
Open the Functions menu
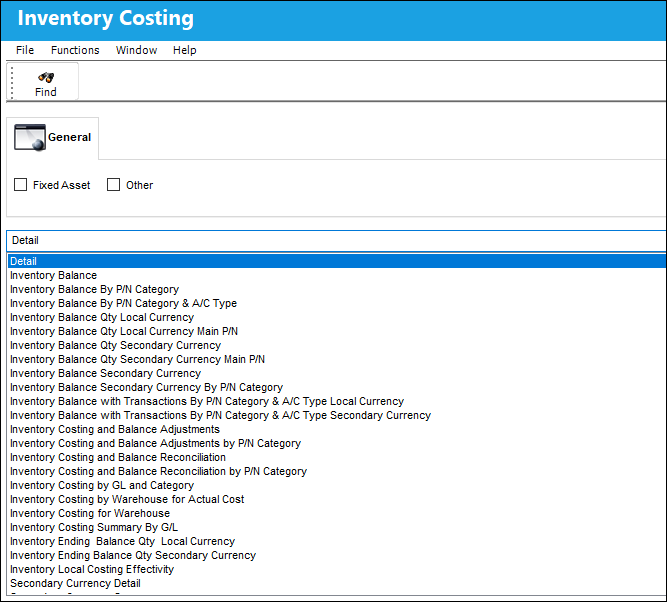(75, 50)
